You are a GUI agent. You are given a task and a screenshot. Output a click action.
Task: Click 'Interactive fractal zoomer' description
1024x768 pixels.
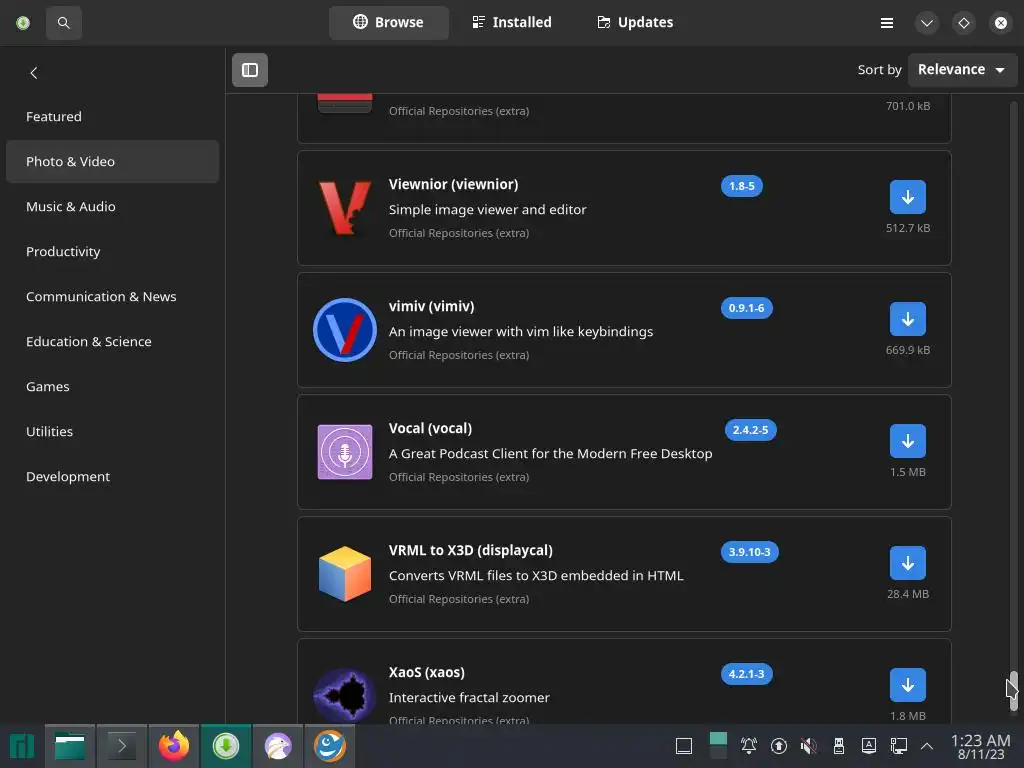click(469, 697)
